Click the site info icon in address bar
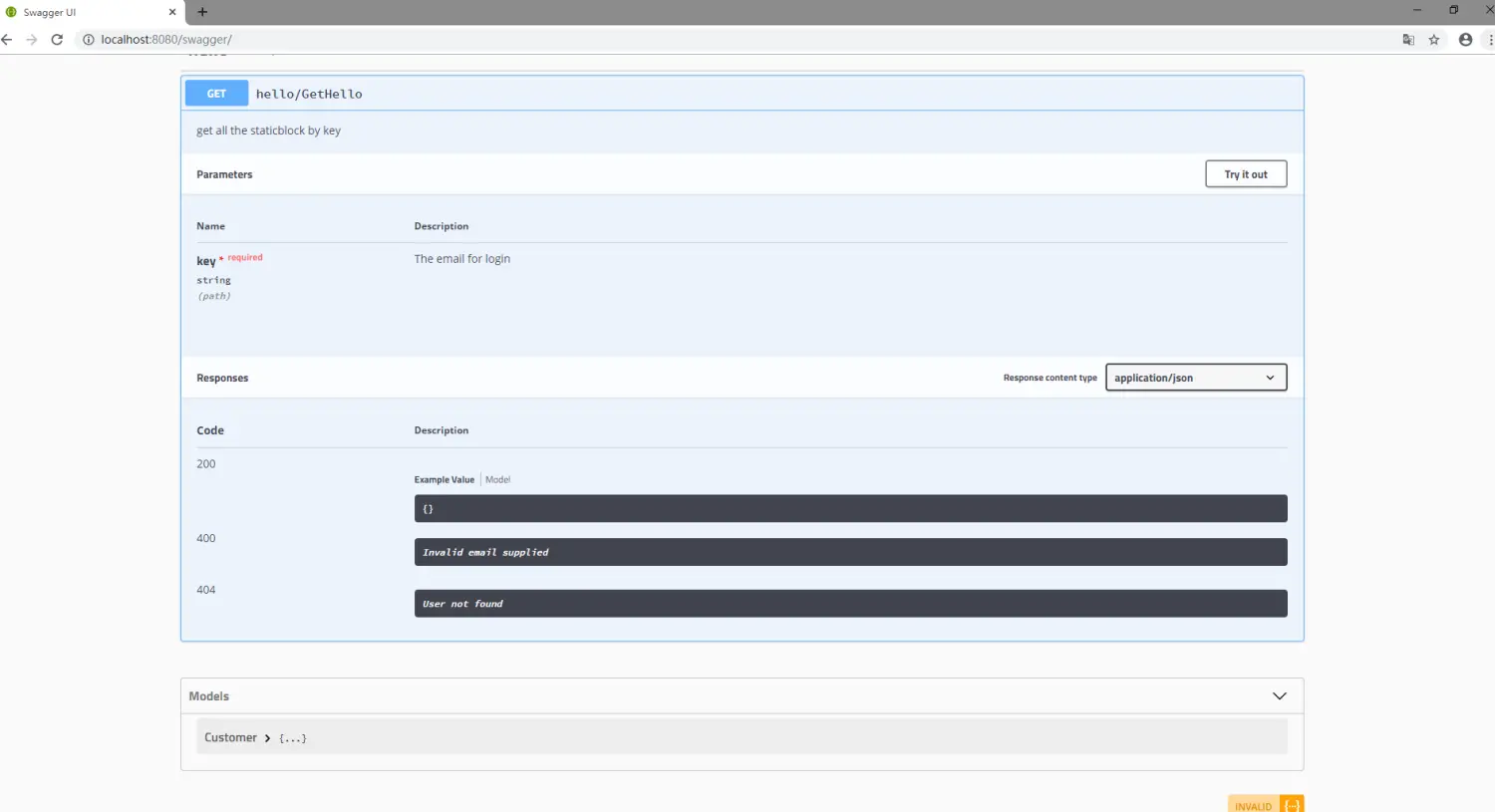Screen dimensions: 1495x812 coord(88,40)
